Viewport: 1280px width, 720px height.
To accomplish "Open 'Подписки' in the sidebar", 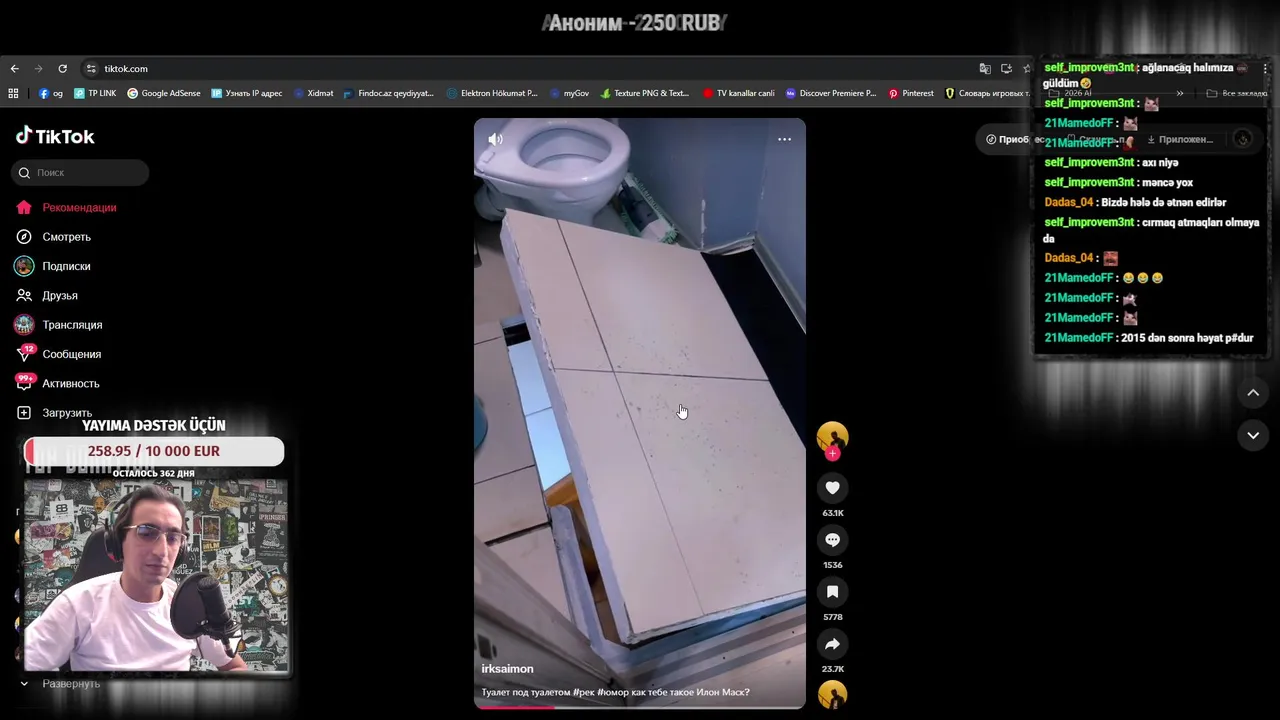I will click(53, 266).
